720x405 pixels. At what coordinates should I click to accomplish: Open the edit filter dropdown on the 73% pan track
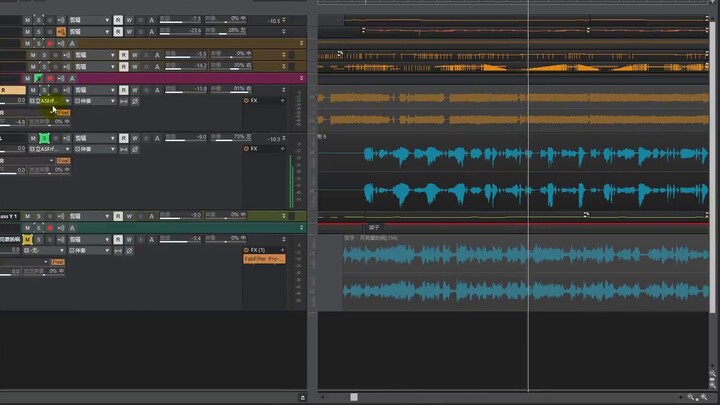[95, 138]
